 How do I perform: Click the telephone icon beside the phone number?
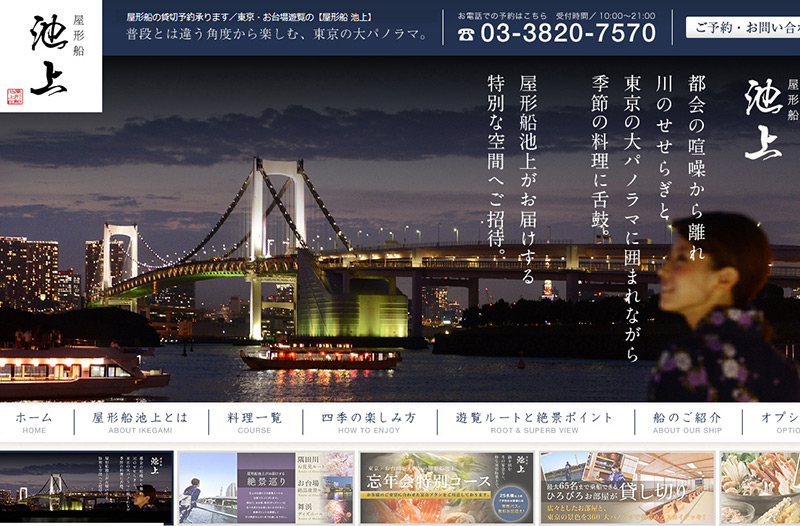466,33
